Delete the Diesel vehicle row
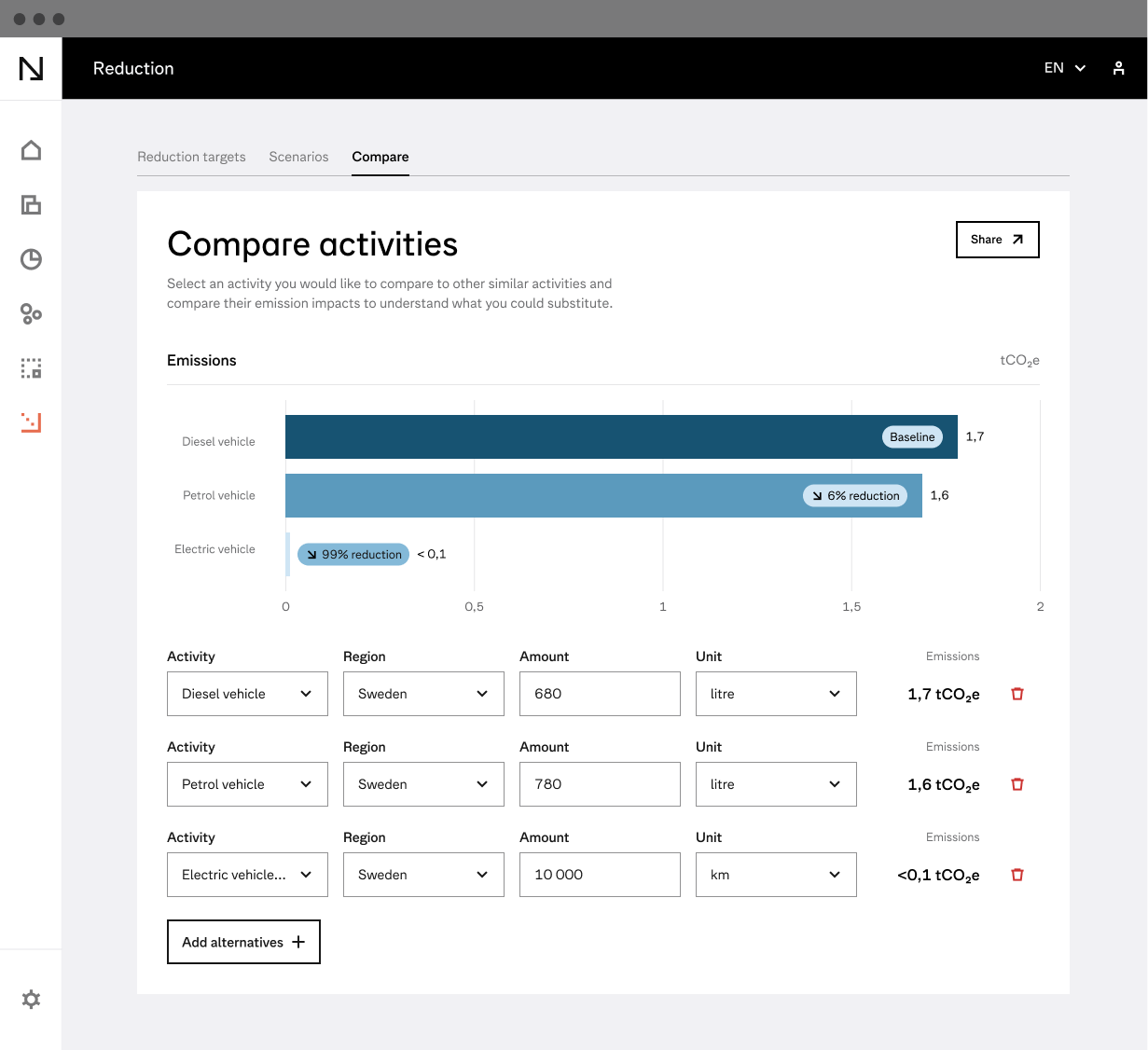Image resolution: width=1148 pixels, height=1050 pixels. 1017,694
